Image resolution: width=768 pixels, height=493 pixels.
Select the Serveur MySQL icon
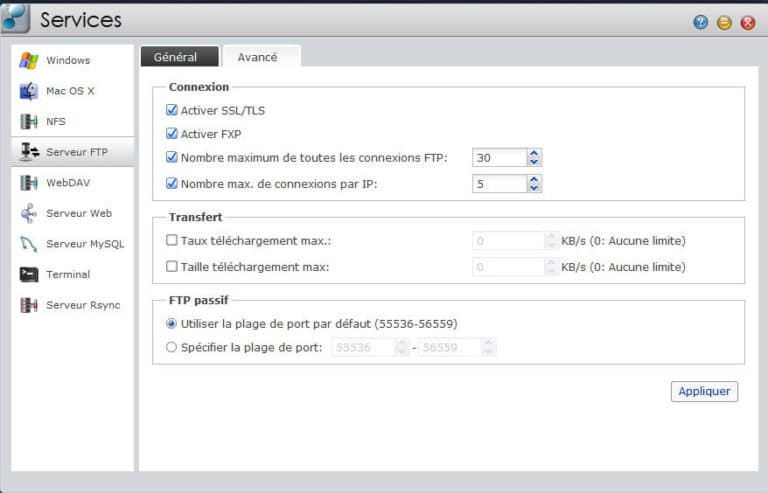29,244
